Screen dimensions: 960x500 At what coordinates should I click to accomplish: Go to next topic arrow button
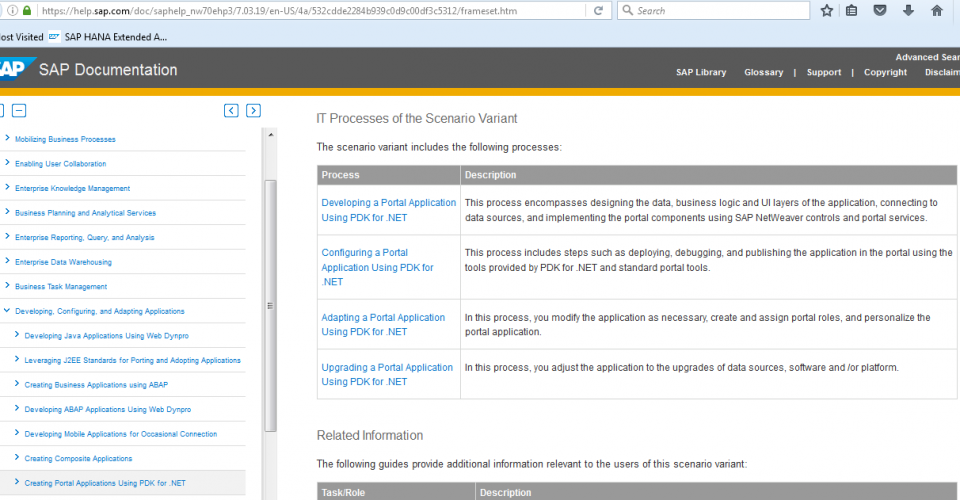253,111
